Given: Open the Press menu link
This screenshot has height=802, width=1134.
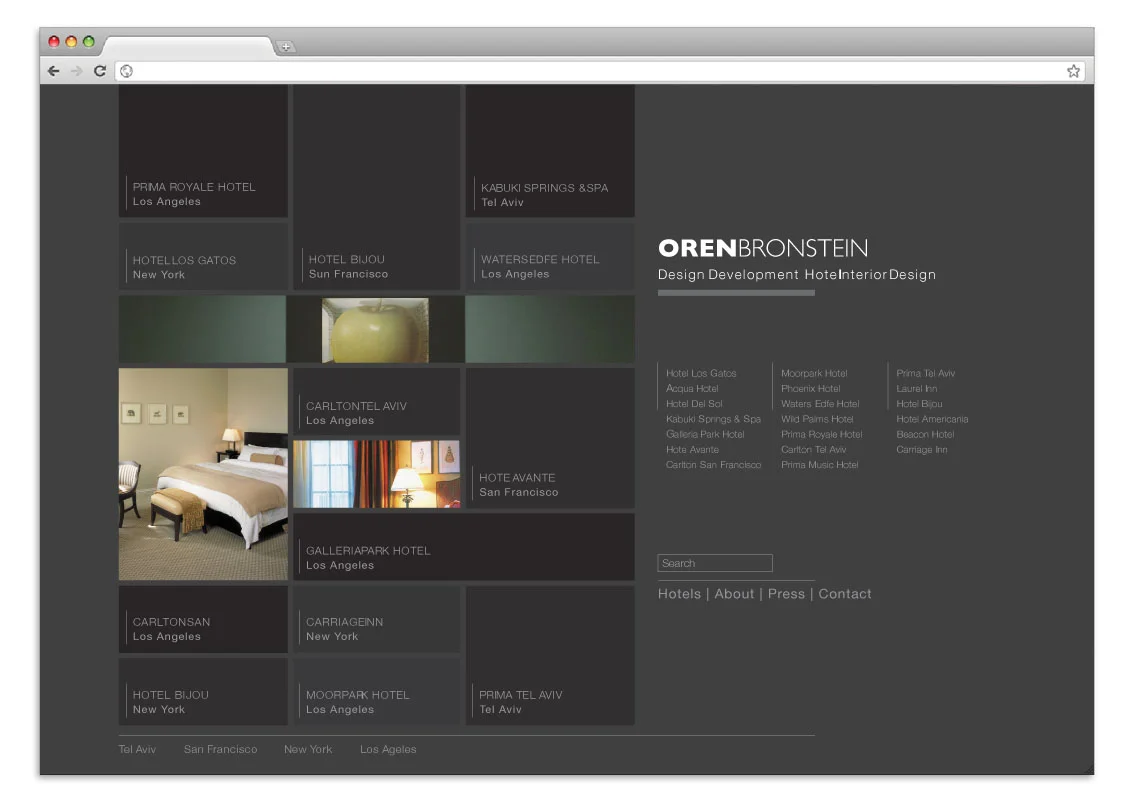Looking at the screenshot, I should tap(786, 594).
